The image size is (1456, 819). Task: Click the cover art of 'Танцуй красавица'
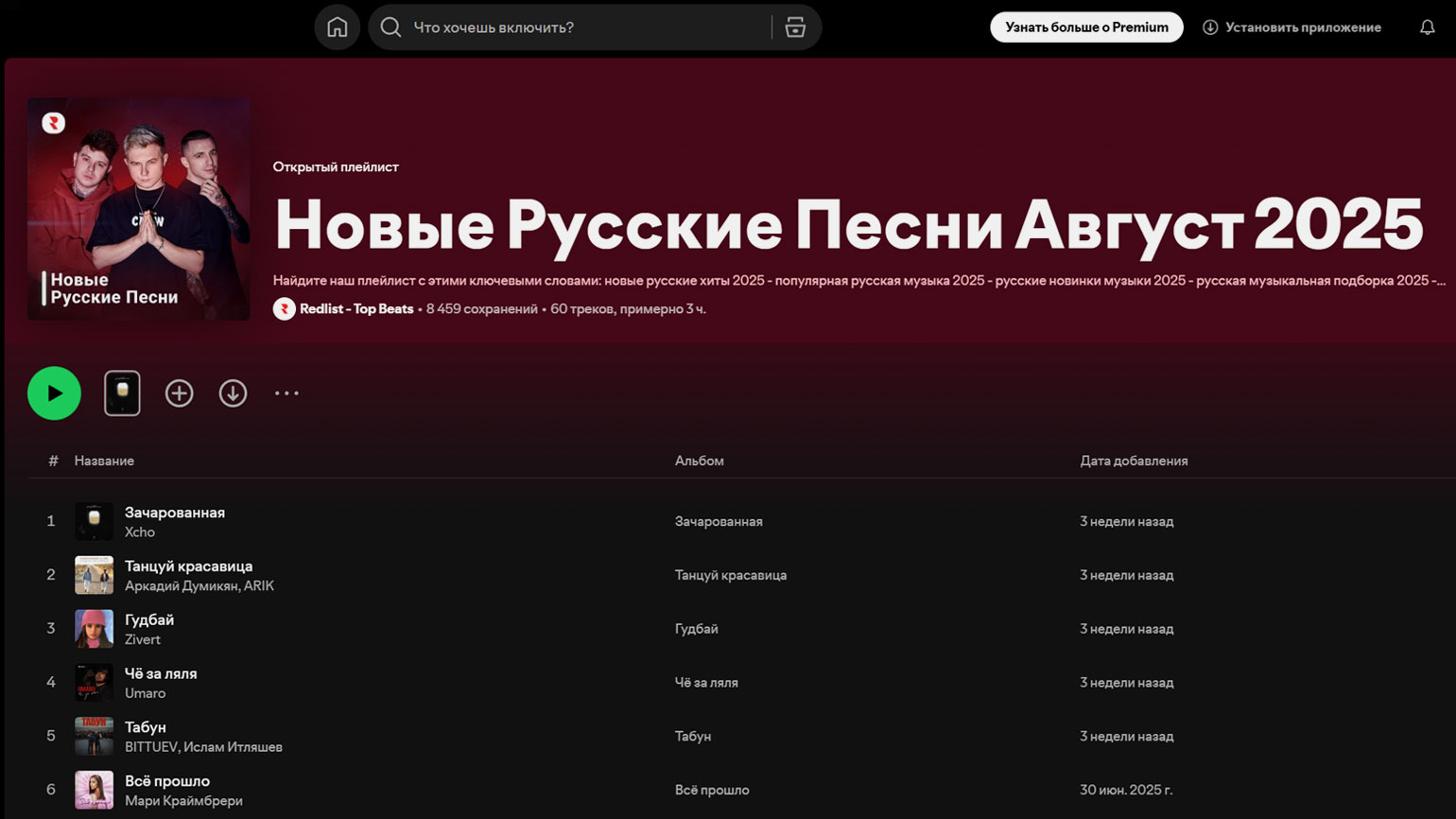(94, 575)
